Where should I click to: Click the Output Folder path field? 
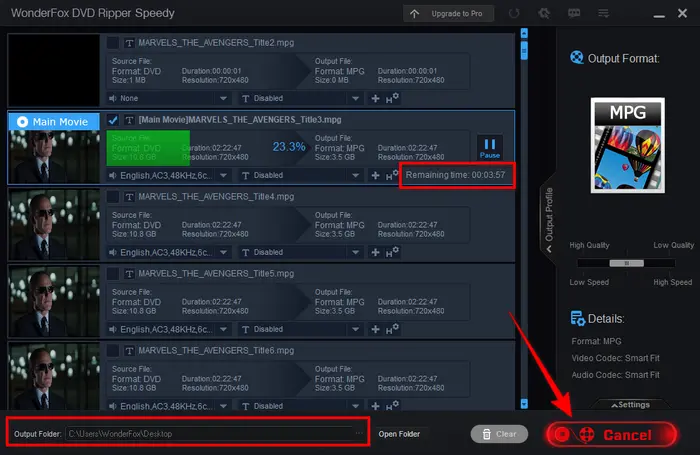[210, 434]
